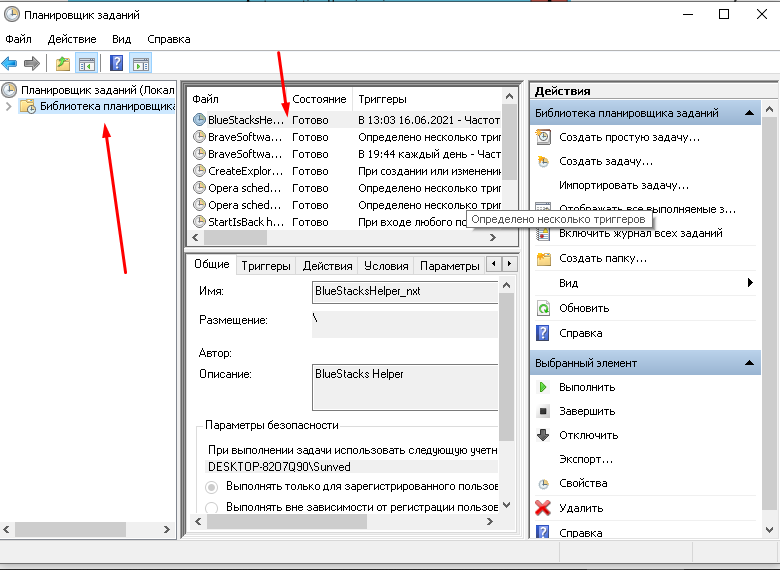The height and width of the screenshot is (570, 780).
Task: Click the Создать простую задачу icon
Action: click(543, 137)
